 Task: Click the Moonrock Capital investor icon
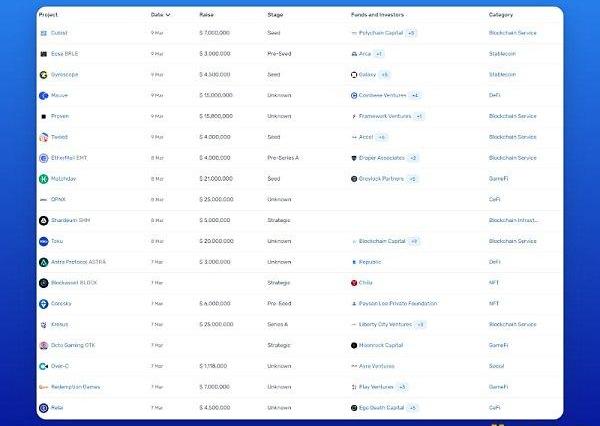[x=354, y=345]
